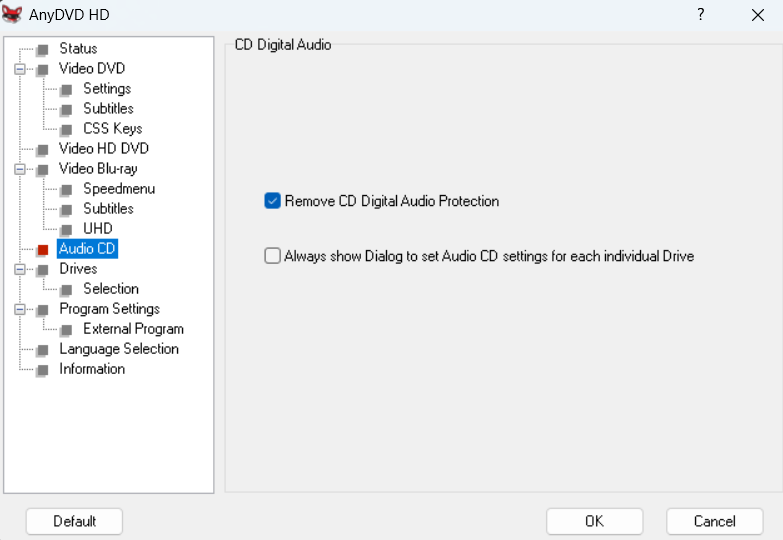Click the question mark help button
The image size is (783, 540).
pyautogui.click(x=701, y=14)
